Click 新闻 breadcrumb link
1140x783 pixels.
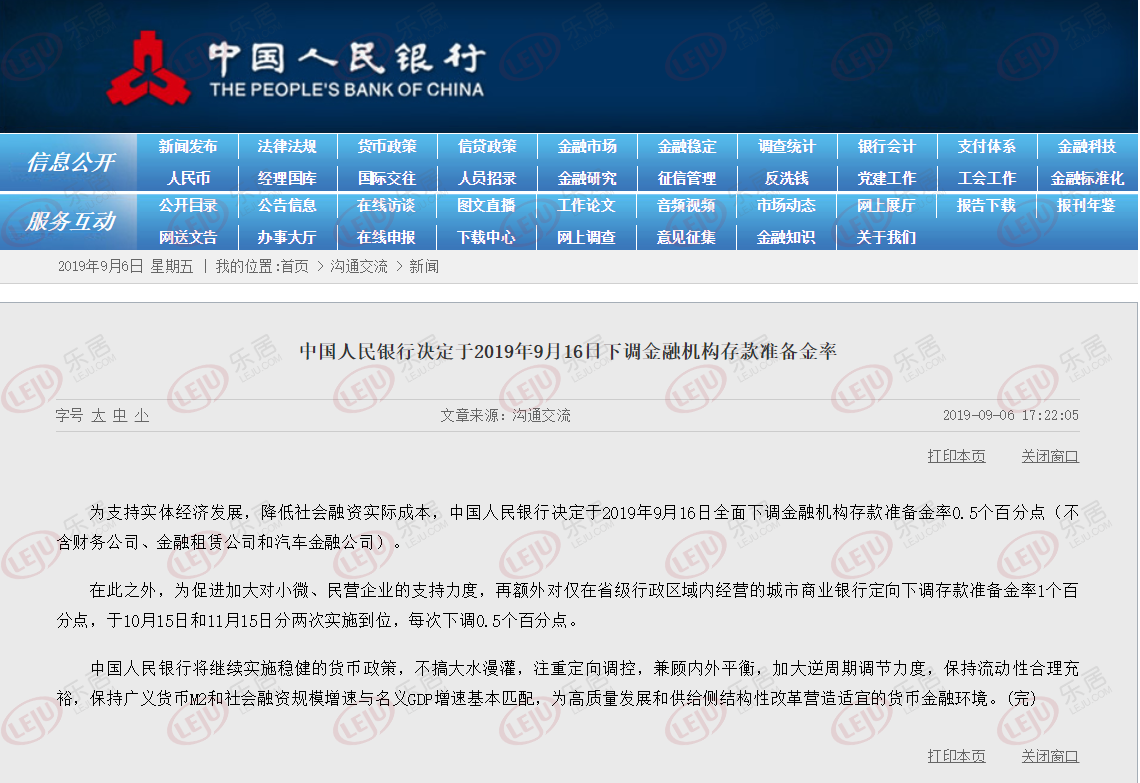424,267
